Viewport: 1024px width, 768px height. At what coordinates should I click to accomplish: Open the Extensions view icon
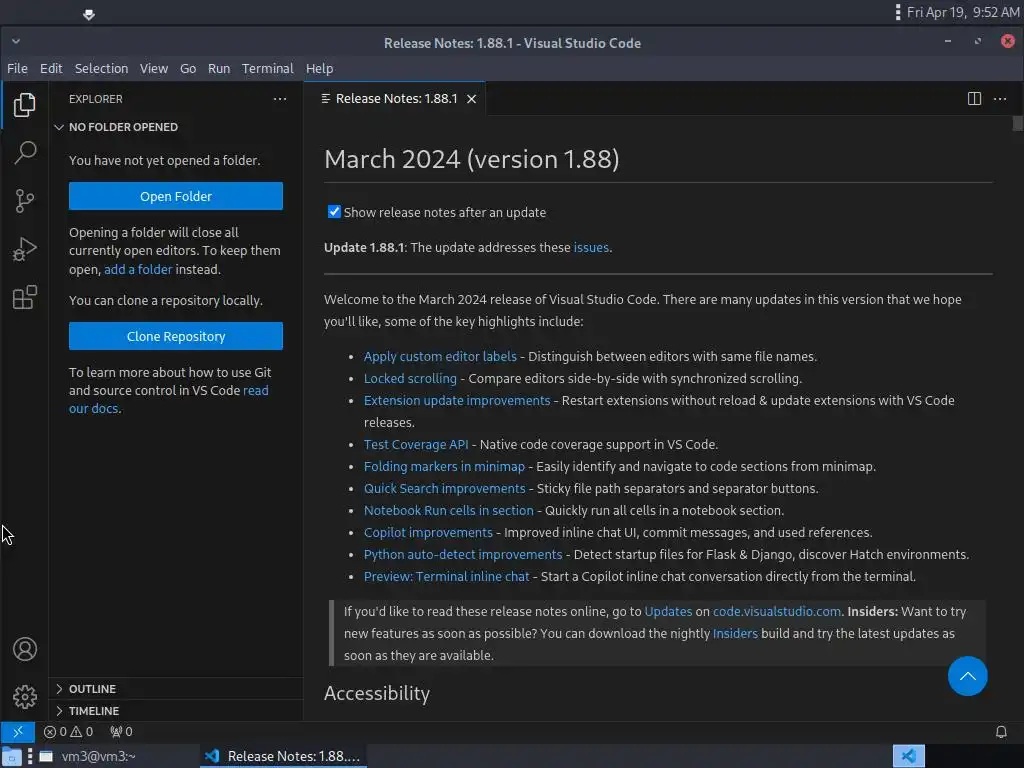pyautogui.click(x=24, y=297)
